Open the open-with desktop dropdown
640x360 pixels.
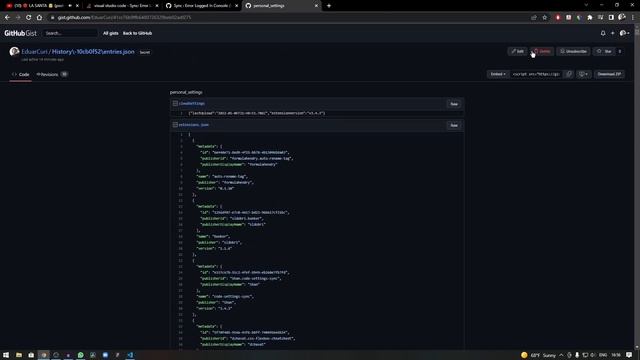(583, 74)
